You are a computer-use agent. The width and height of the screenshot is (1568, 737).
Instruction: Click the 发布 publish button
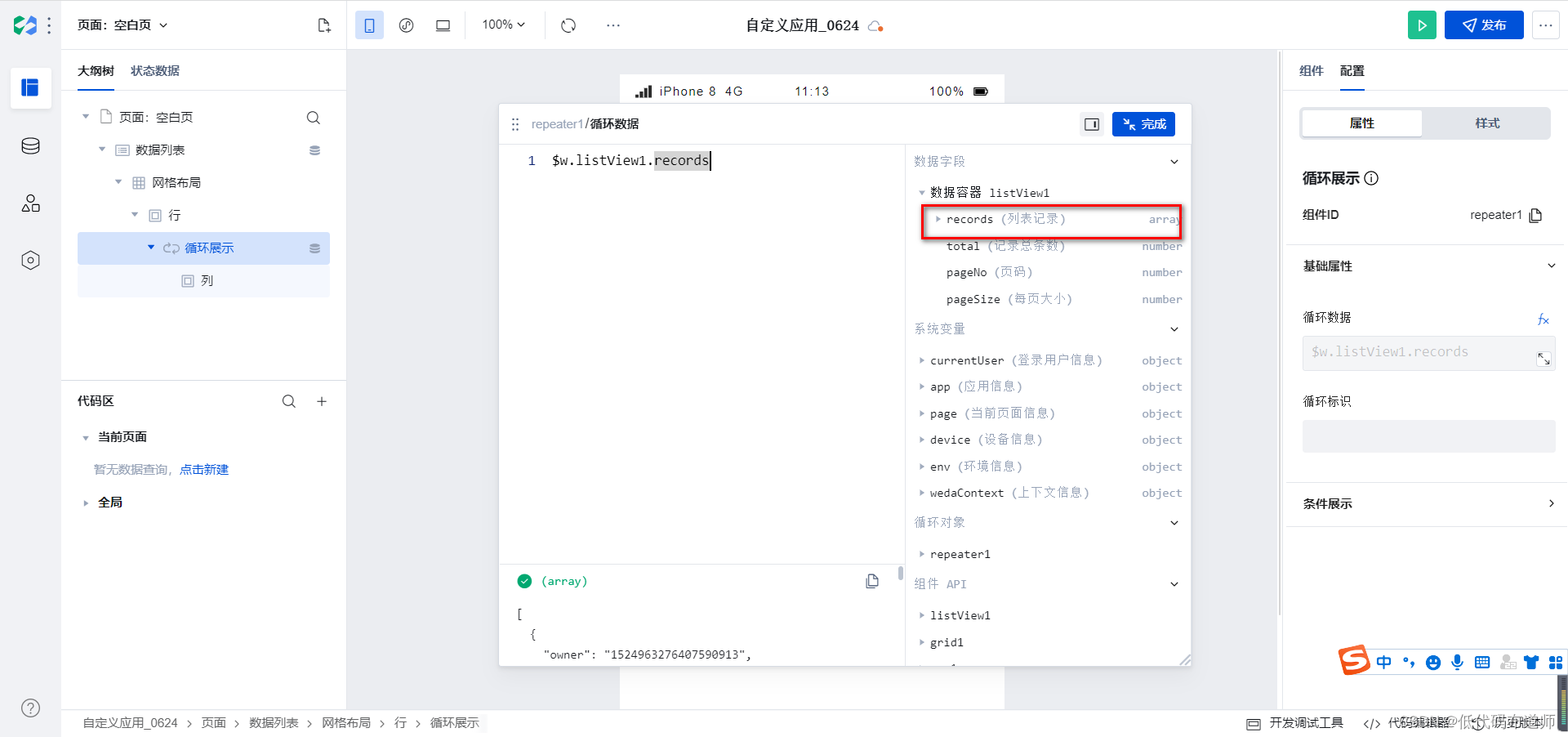pyautogui.click(x=1484, y=25)
